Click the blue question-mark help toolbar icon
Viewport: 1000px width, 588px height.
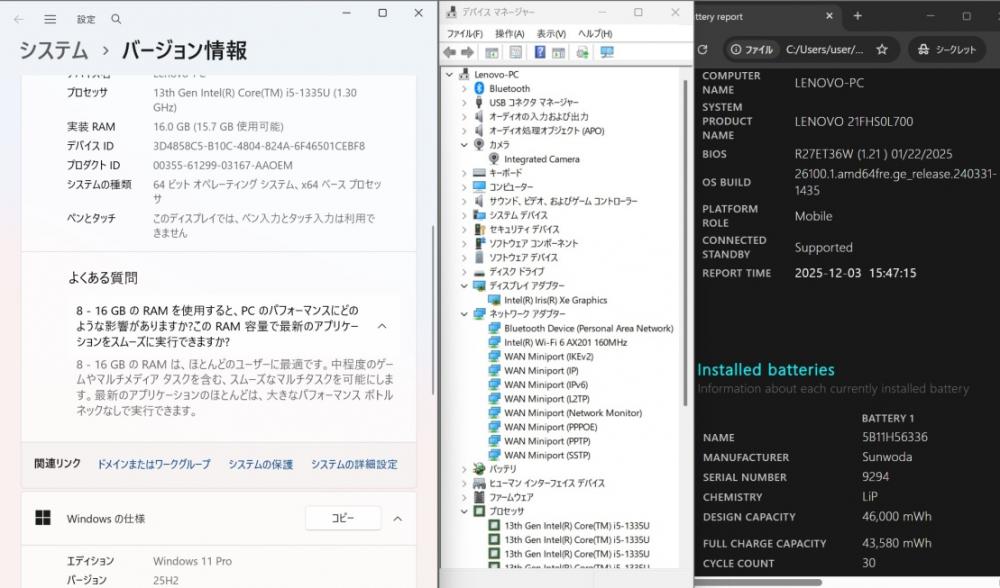(x=540, y=52)
